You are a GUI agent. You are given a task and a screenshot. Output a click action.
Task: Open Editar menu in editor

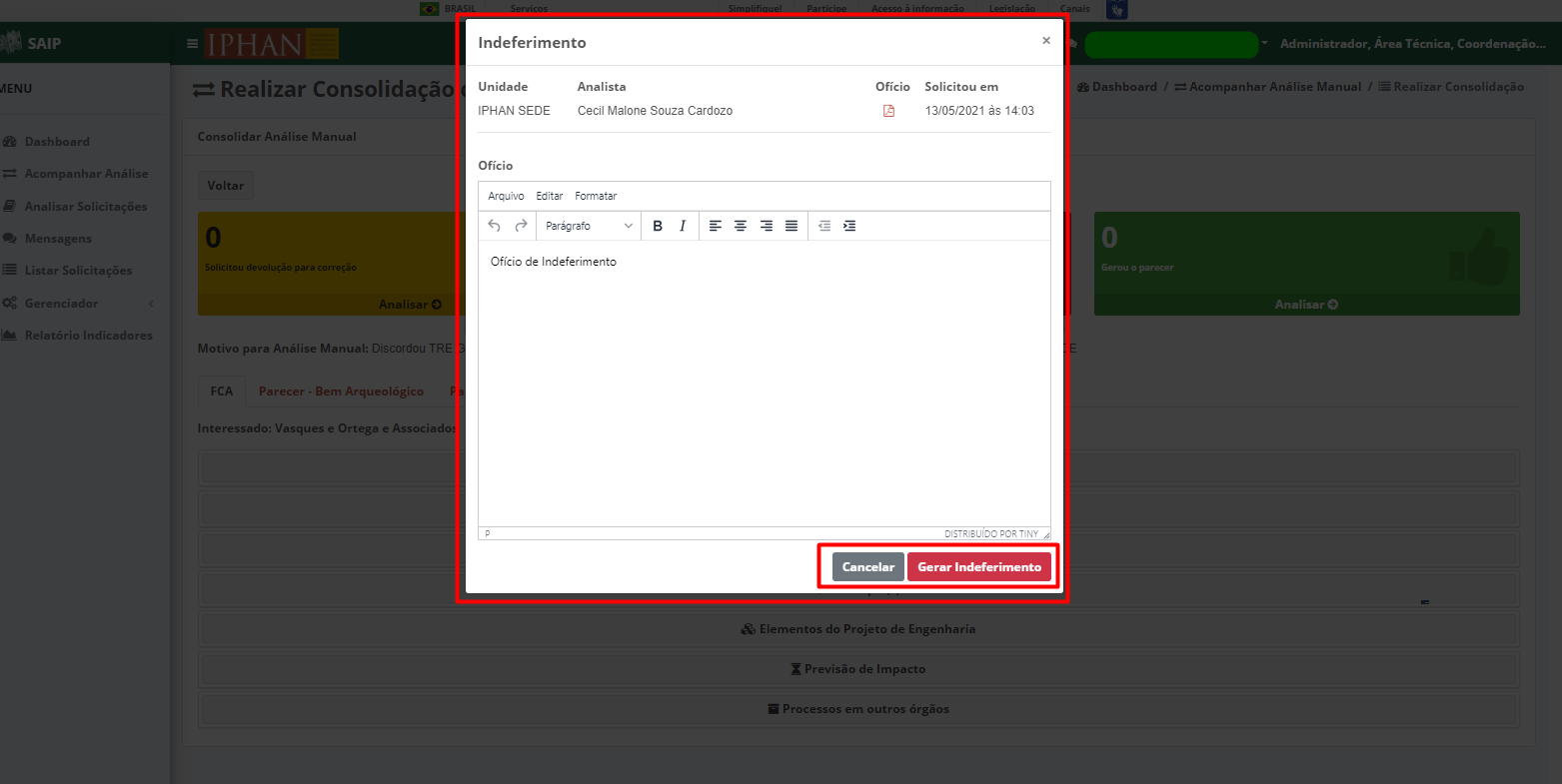click(x=550, y=196)
